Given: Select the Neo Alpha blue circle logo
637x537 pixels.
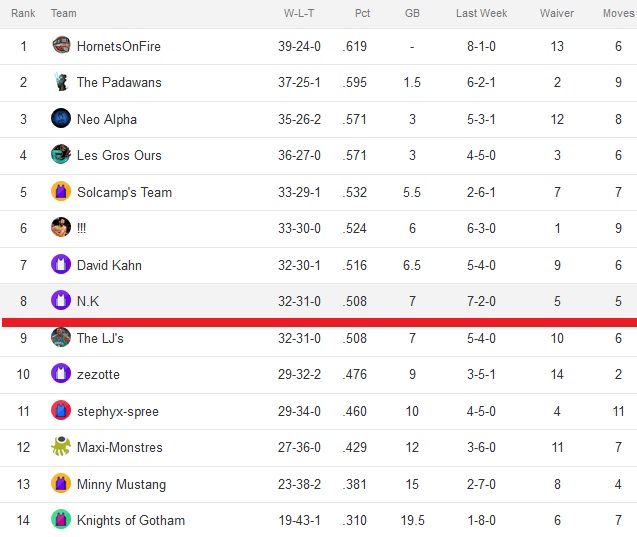Looking at the screenshot, I should (61, 118).
